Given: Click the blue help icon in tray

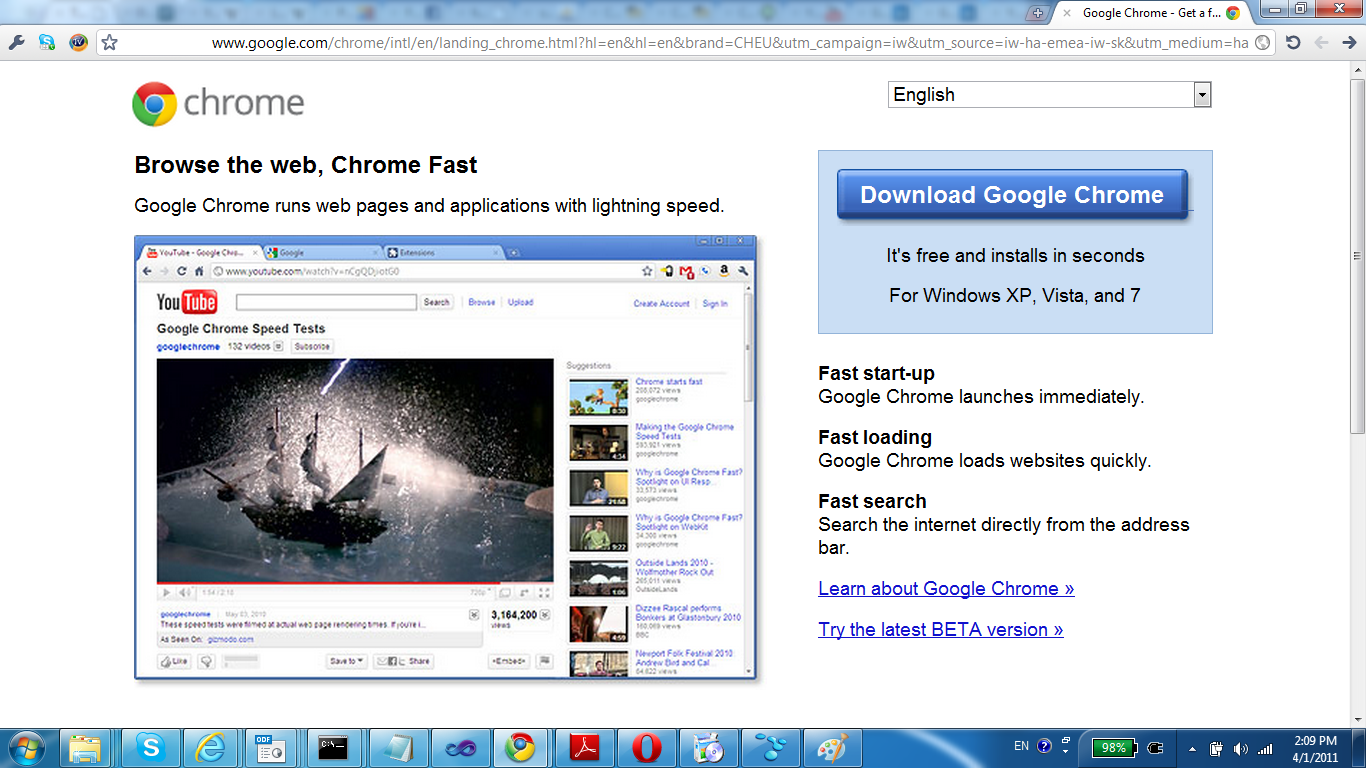Looking at the screenshot, I should point(1045,746).
